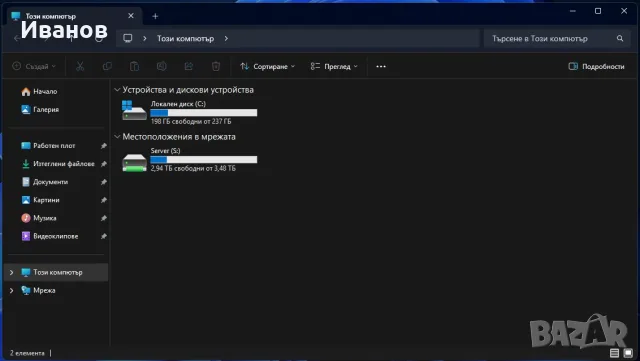This screenshot has height=361, width=640.
Task: Click Server (S:) drive label
Action: click(x=165, y=151)
